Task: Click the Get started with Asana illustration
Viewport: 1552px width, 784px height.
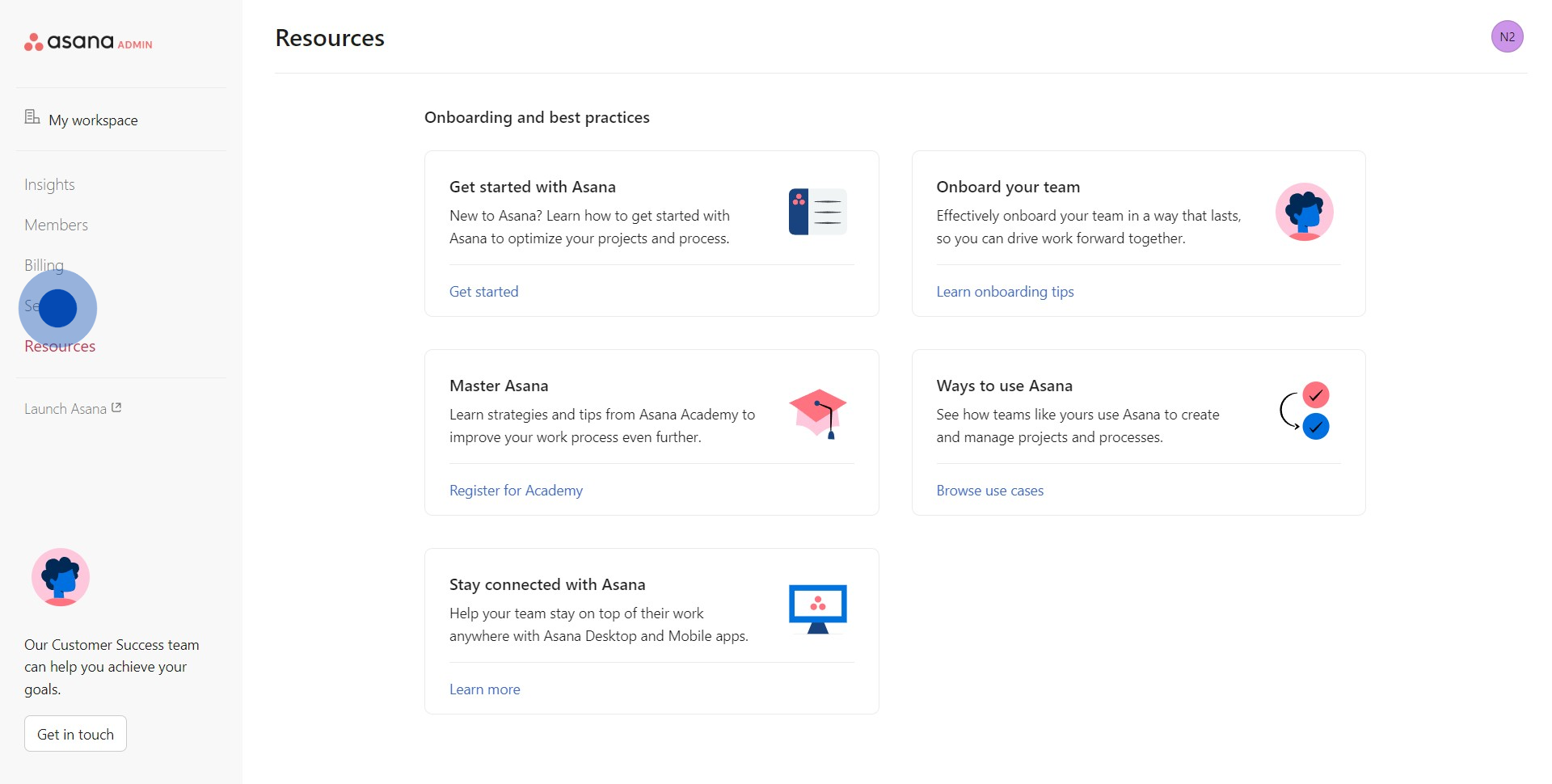Action: coord(817,212)
